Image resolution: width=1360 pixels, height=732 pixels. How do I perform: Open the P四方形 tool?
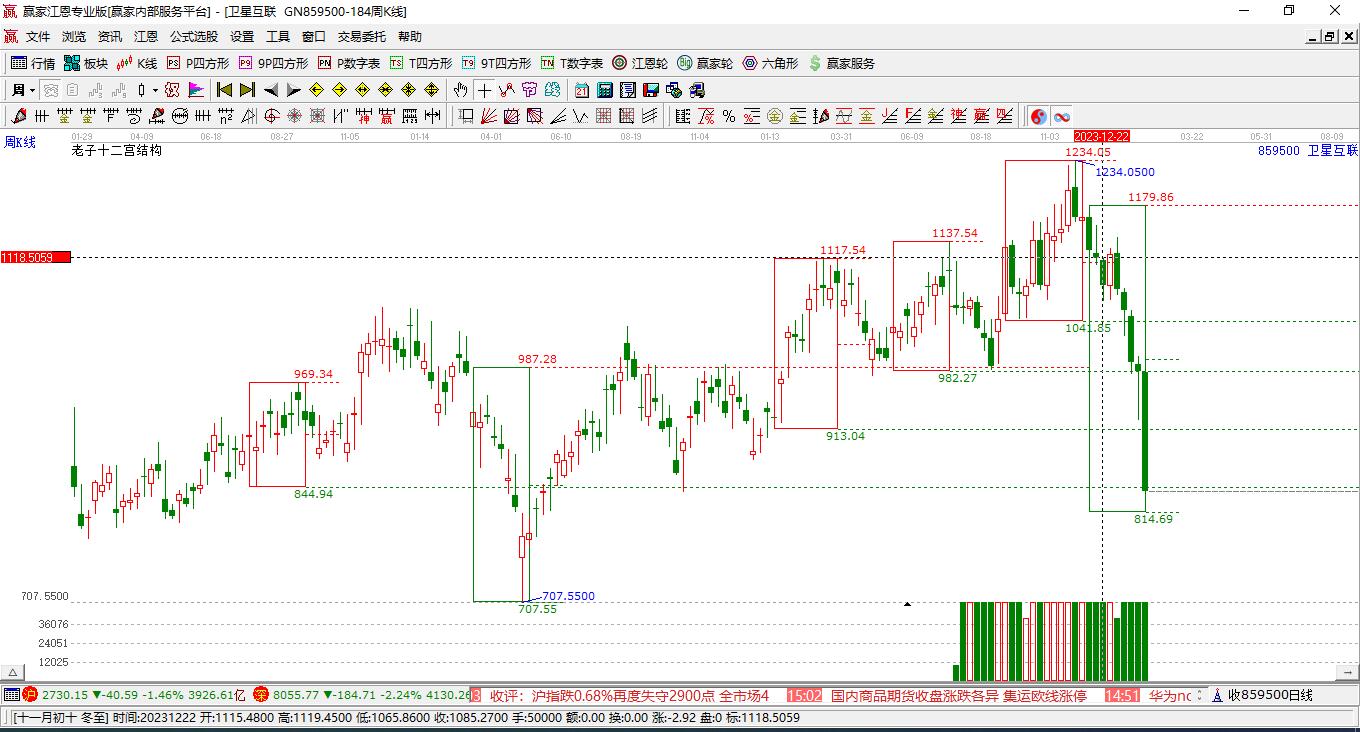coord(198,63)
